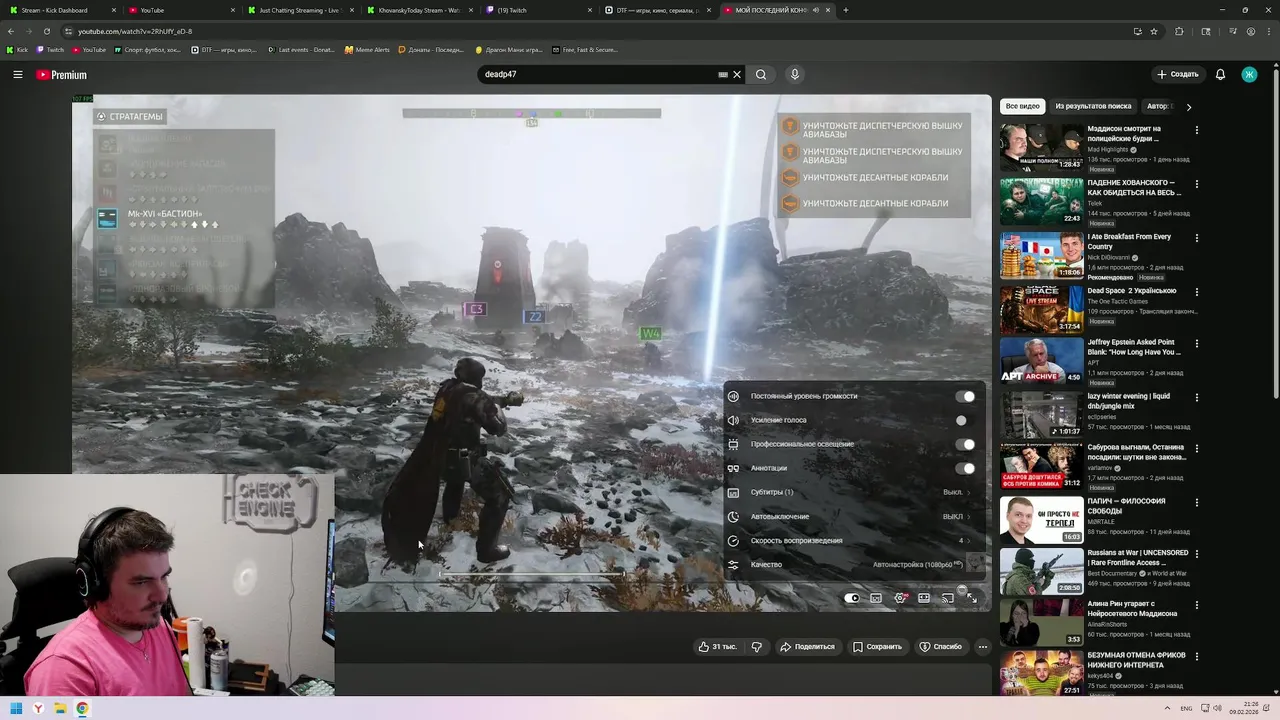Open File Explorer from taskbar
Viewport: 1280px width, 720px height.
[60, 708]
